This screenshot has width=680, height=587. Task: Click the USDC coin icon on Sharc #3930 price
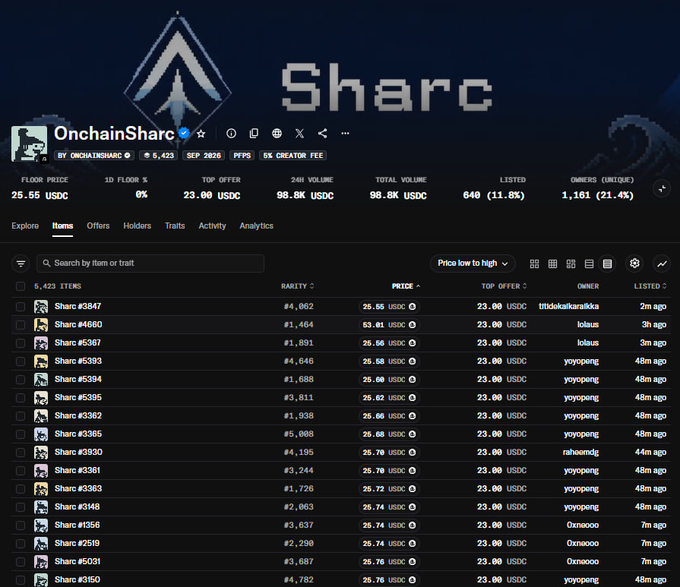click(412, 452)
